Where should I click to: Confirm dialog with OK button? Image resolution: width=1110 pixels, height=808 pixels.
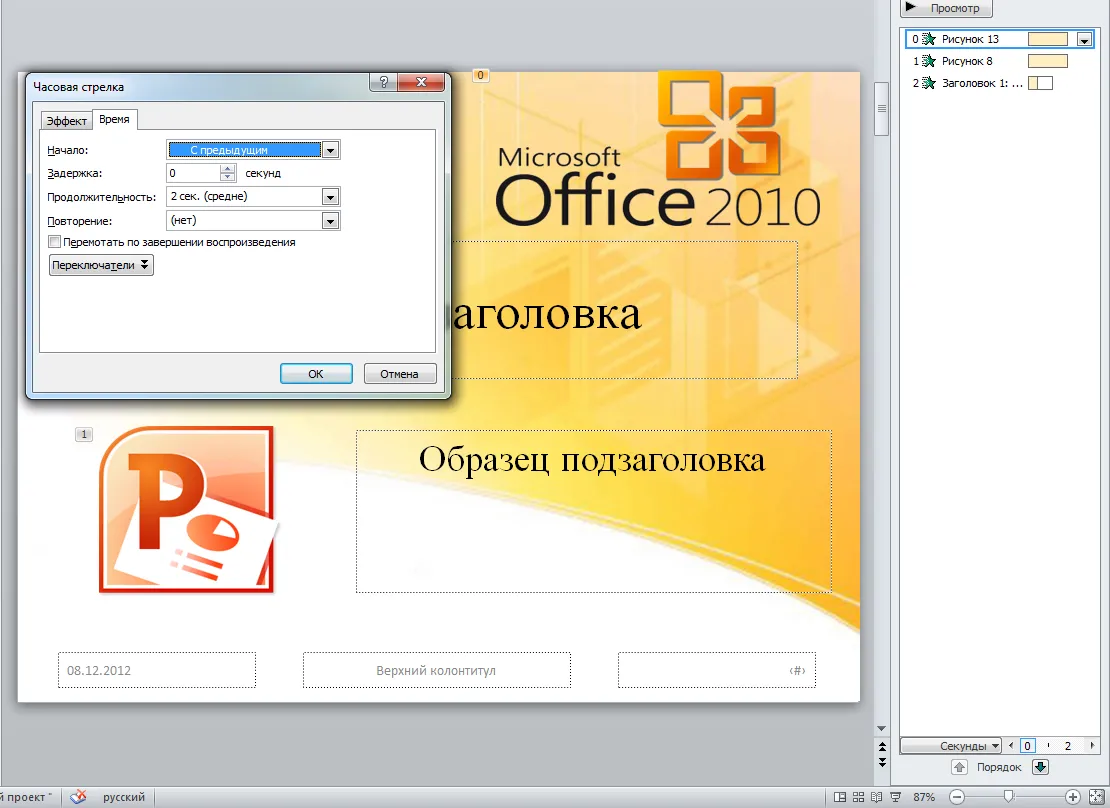click(x=316, y=374)
